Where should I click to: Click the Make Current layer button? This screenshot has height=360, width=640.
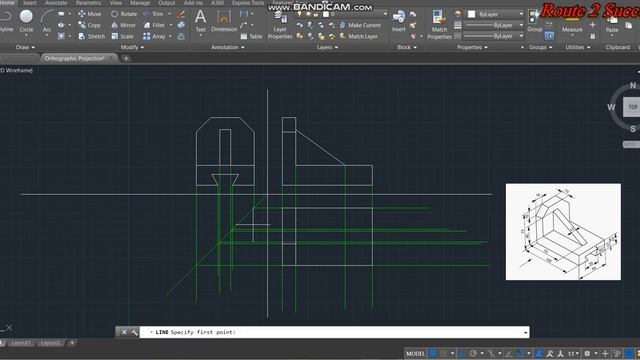[x=360, y=25]
